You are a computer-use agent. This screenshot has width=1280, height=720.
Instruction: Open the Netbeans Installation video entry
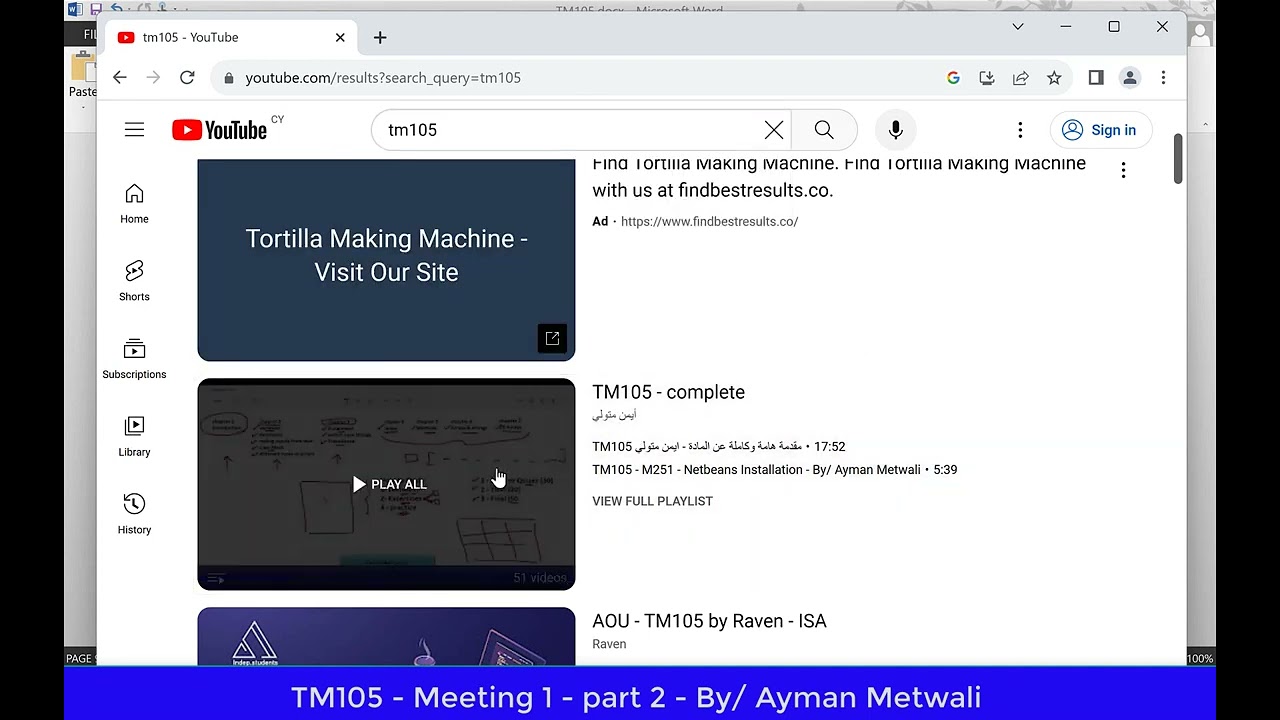[x=774, y=470]
